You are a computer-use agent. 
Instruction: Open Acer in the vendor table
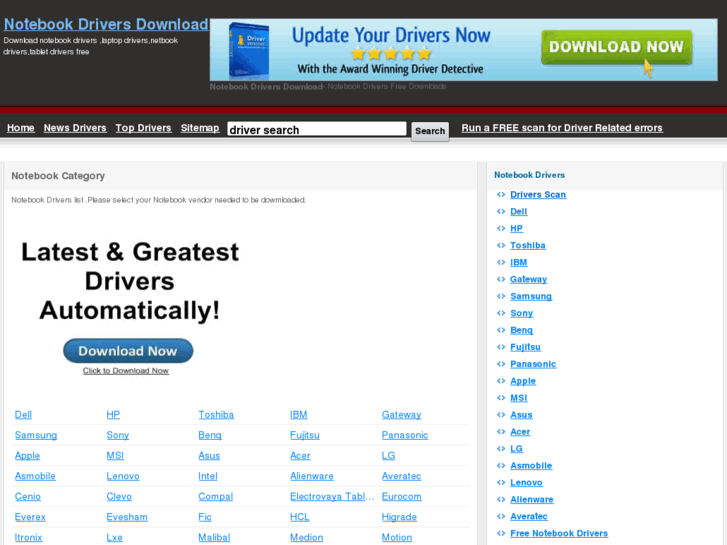point(300,455)
